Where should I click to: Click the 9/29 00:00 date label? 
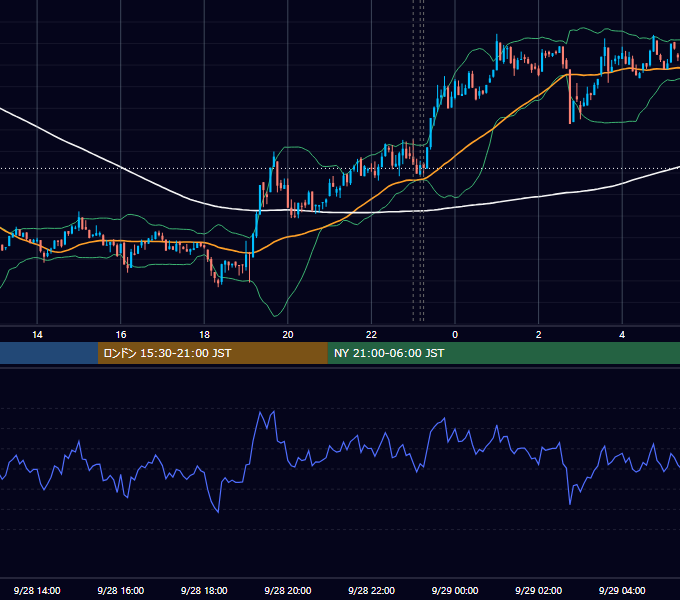pyautogui.click(x=455, y=590)
